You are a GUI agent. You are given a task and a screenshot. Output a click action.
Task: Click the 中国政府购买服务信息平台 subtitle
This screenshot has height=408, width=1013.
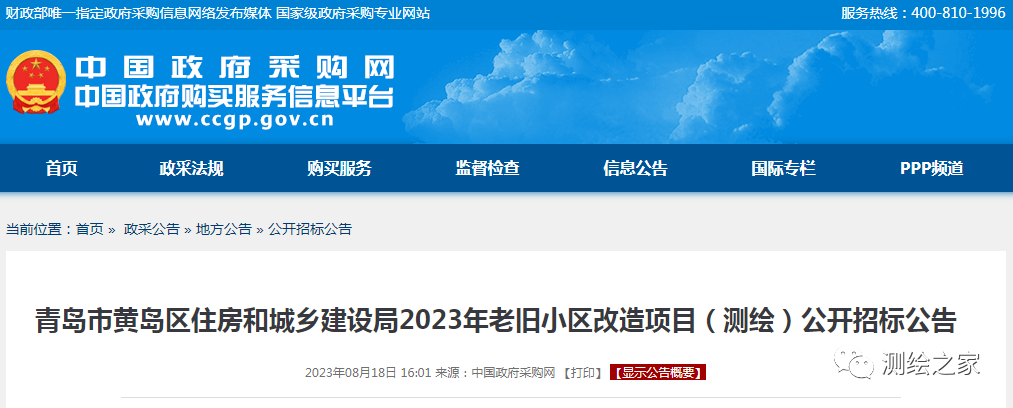tap(234, 97)
